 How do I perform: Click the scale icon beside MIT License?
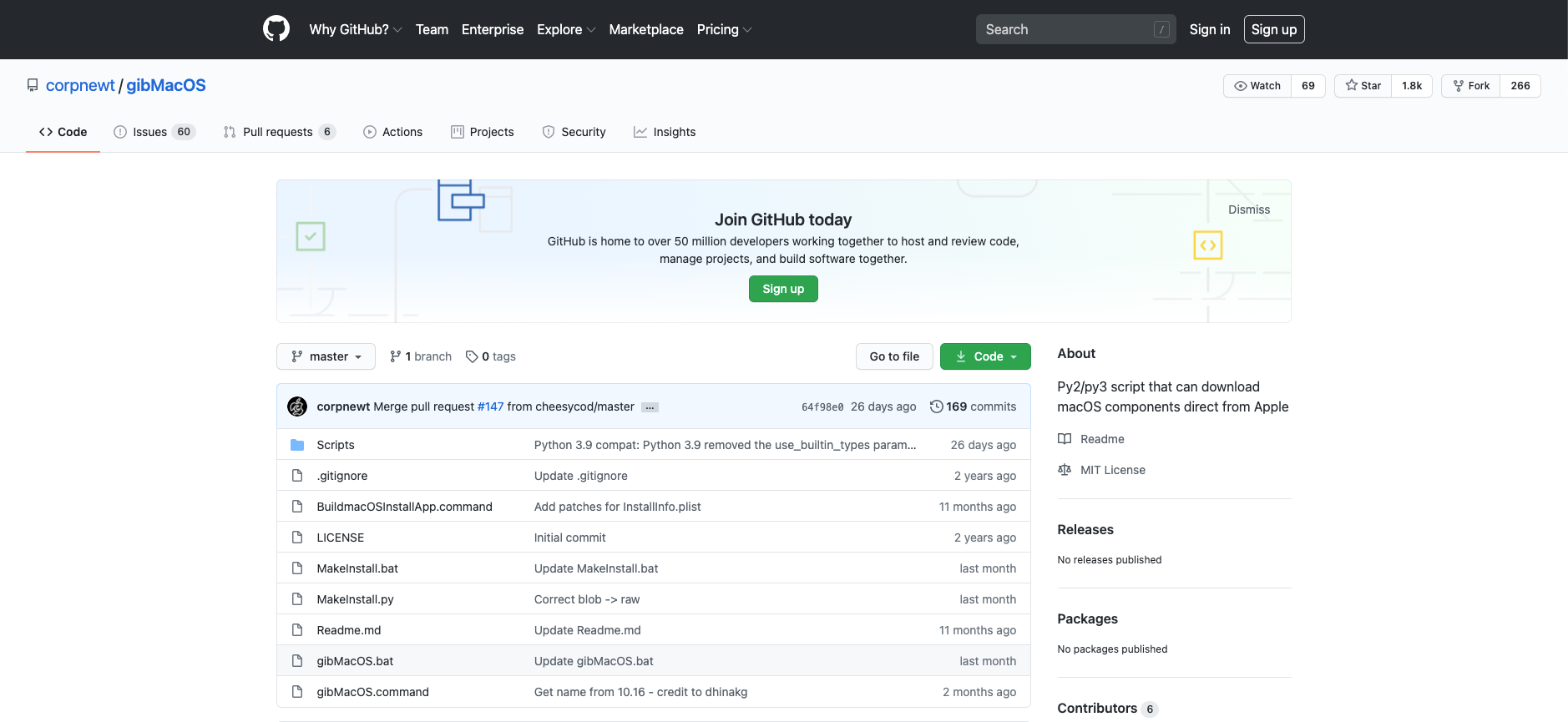[1065, 470]
